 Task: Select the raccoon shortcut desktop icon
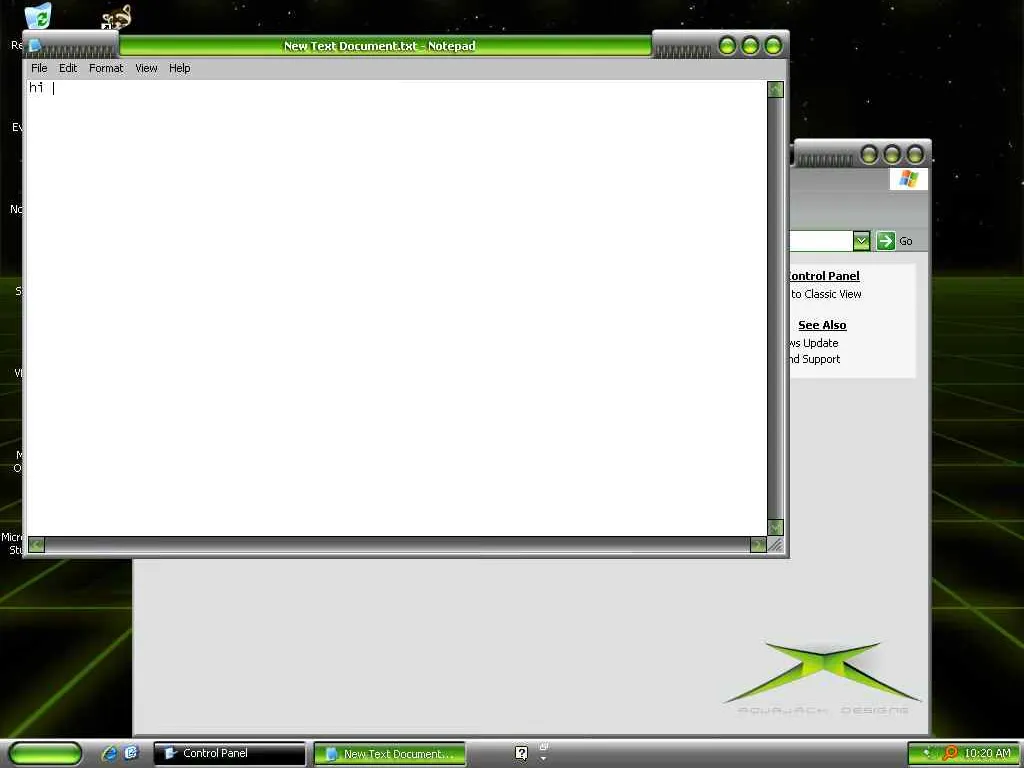point(116,17)
